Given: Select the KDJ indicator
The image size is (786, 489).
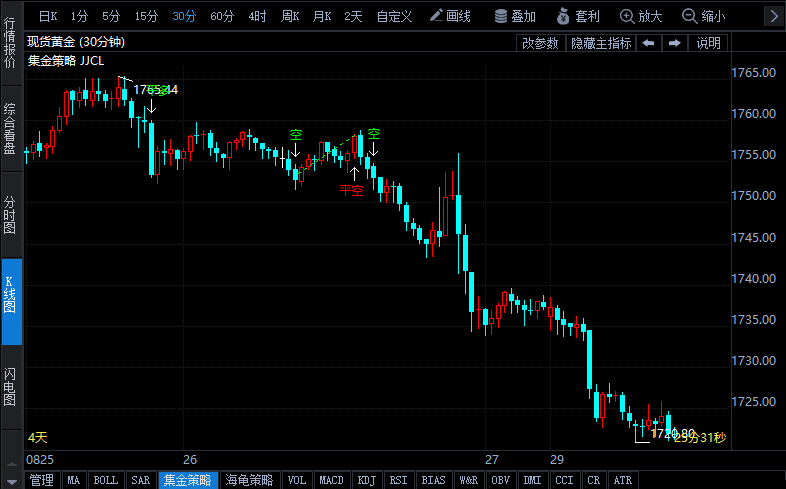Looking at the screenshot, I should 367,480.
